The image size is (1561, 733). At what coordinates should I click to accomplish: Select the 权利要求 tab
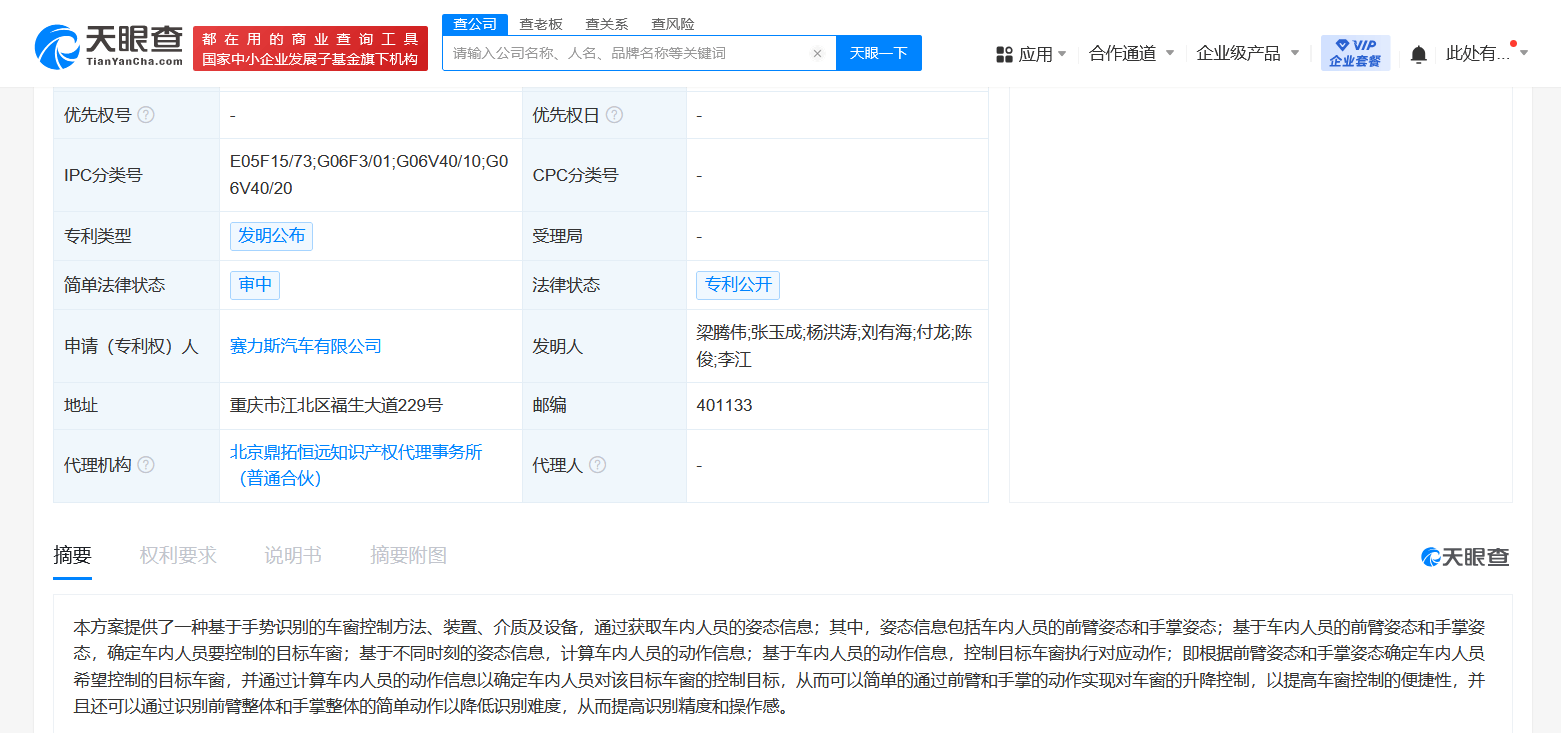click(x=178, y=556)
